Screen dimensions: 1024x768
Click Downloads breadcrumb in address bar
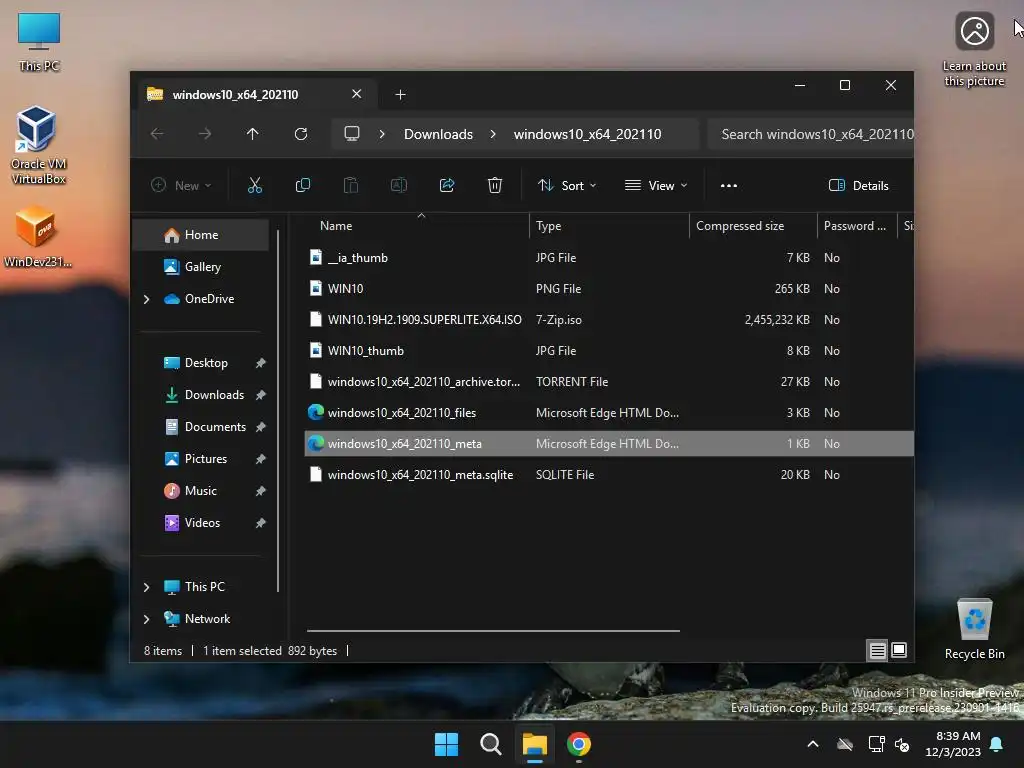click(438, 134)
